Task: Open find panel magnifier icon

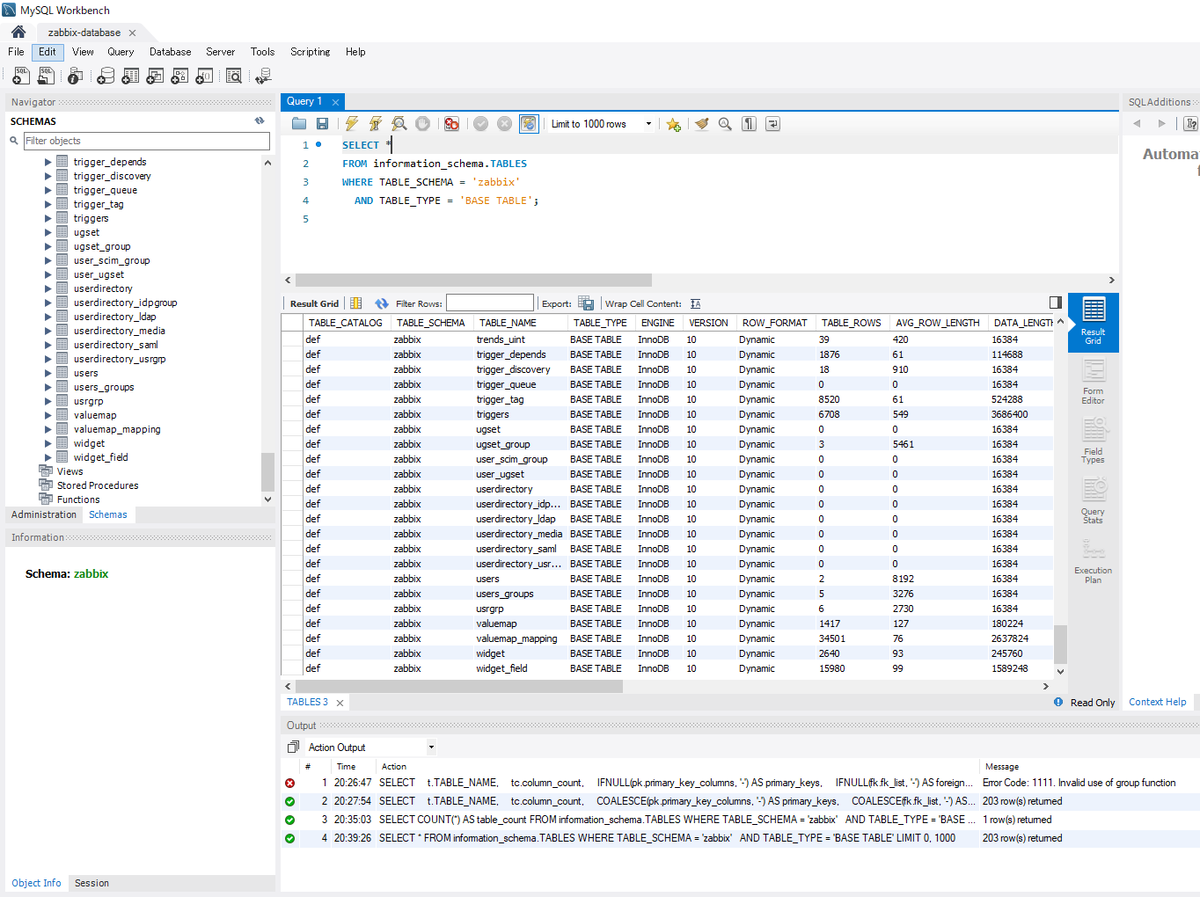Action: point(725,124)
